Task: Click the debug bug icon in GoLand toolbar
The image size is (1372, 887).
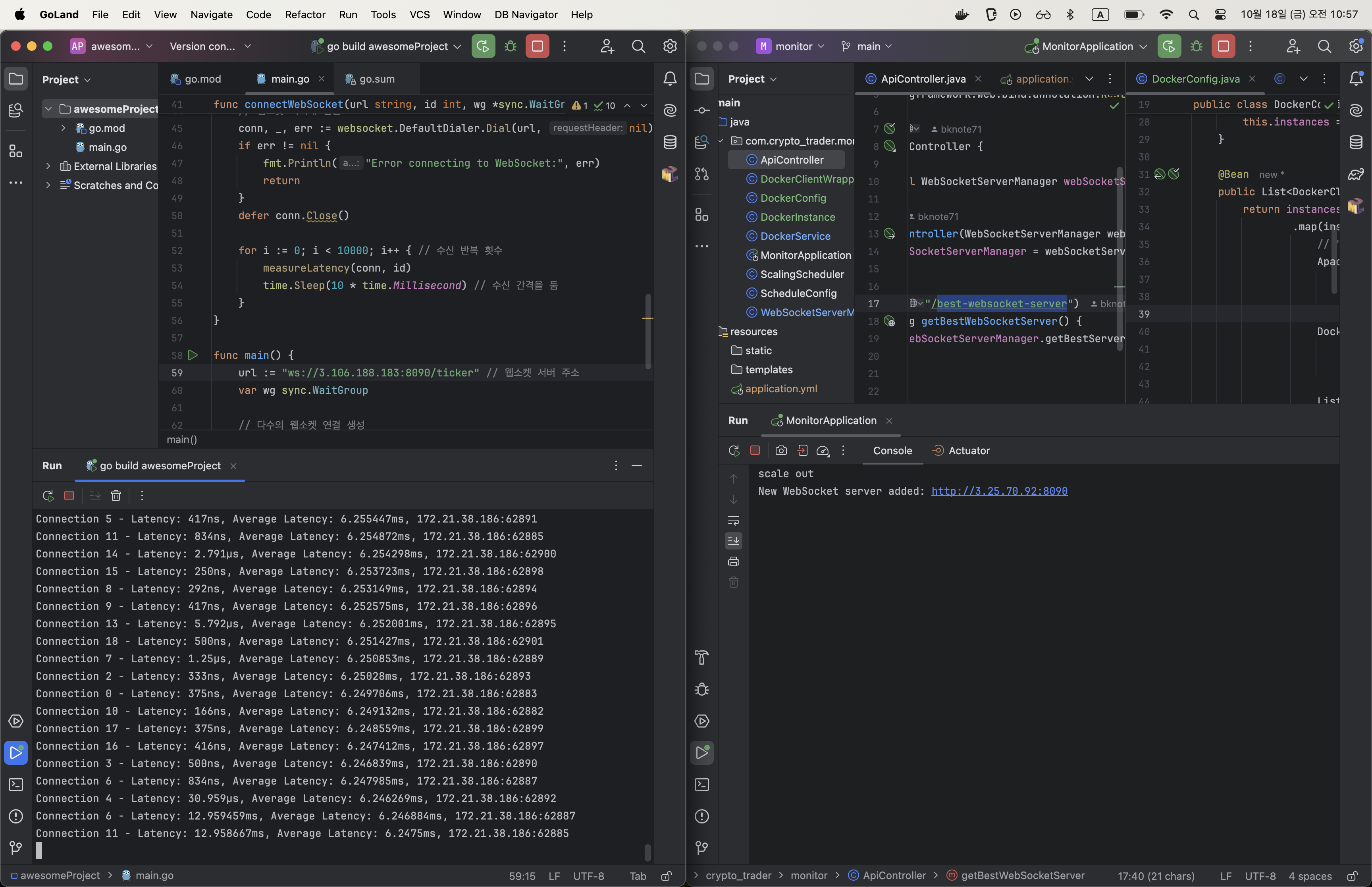Action: pos(510,46)
